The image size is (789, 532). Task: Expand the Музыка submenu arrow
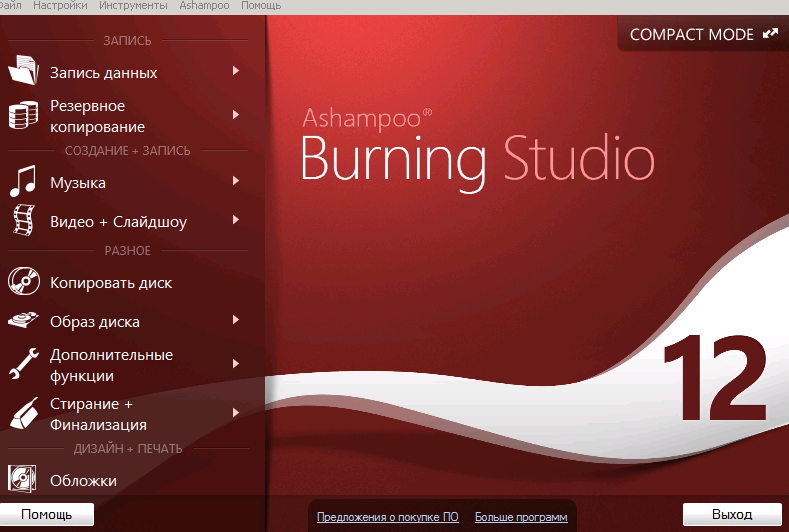click(235, 181)
